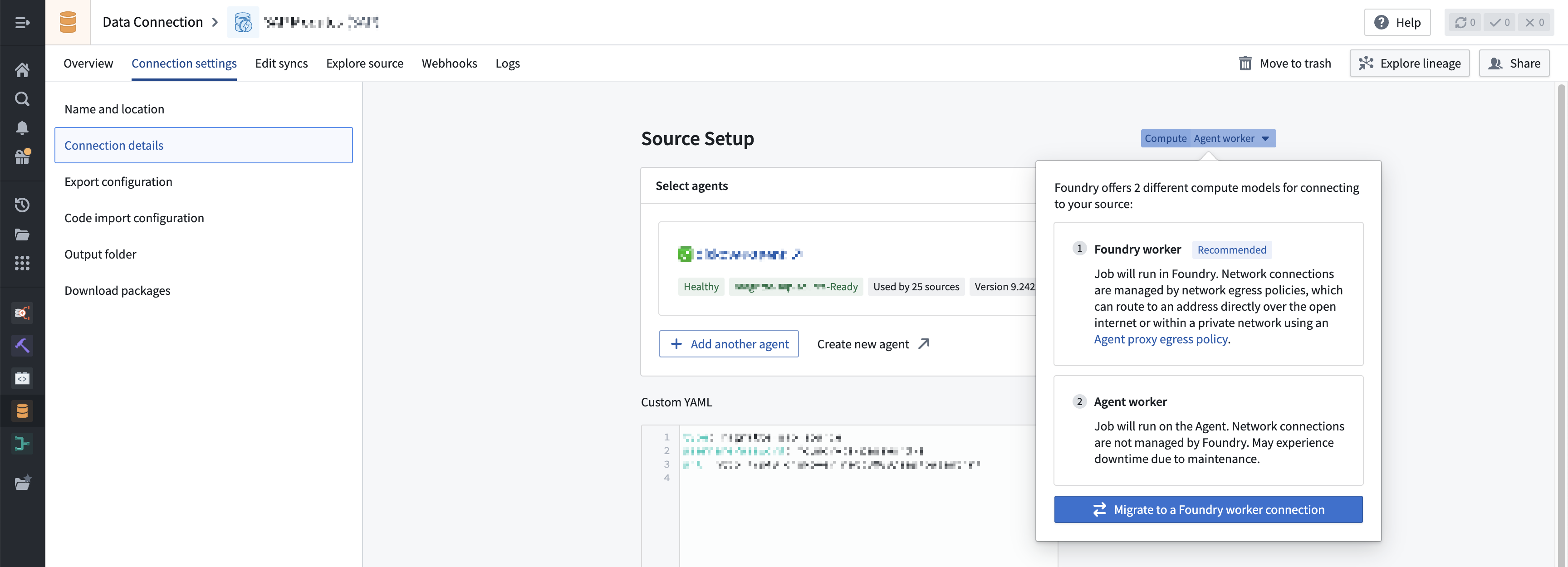Open the applications grid icon
Screen dimensions: 1568x567
point(22,263)
